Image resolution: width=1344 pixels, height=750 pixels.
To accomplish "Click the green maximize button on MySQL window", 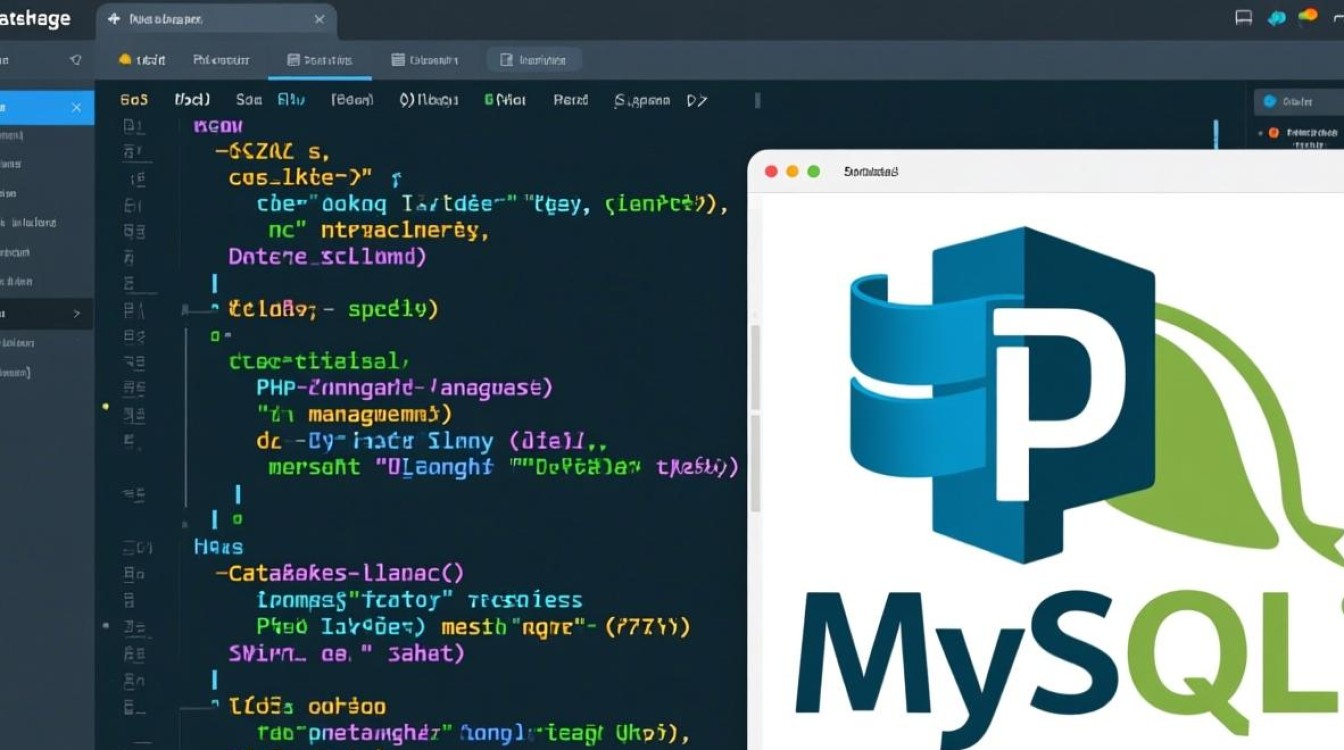I will 813,171.
